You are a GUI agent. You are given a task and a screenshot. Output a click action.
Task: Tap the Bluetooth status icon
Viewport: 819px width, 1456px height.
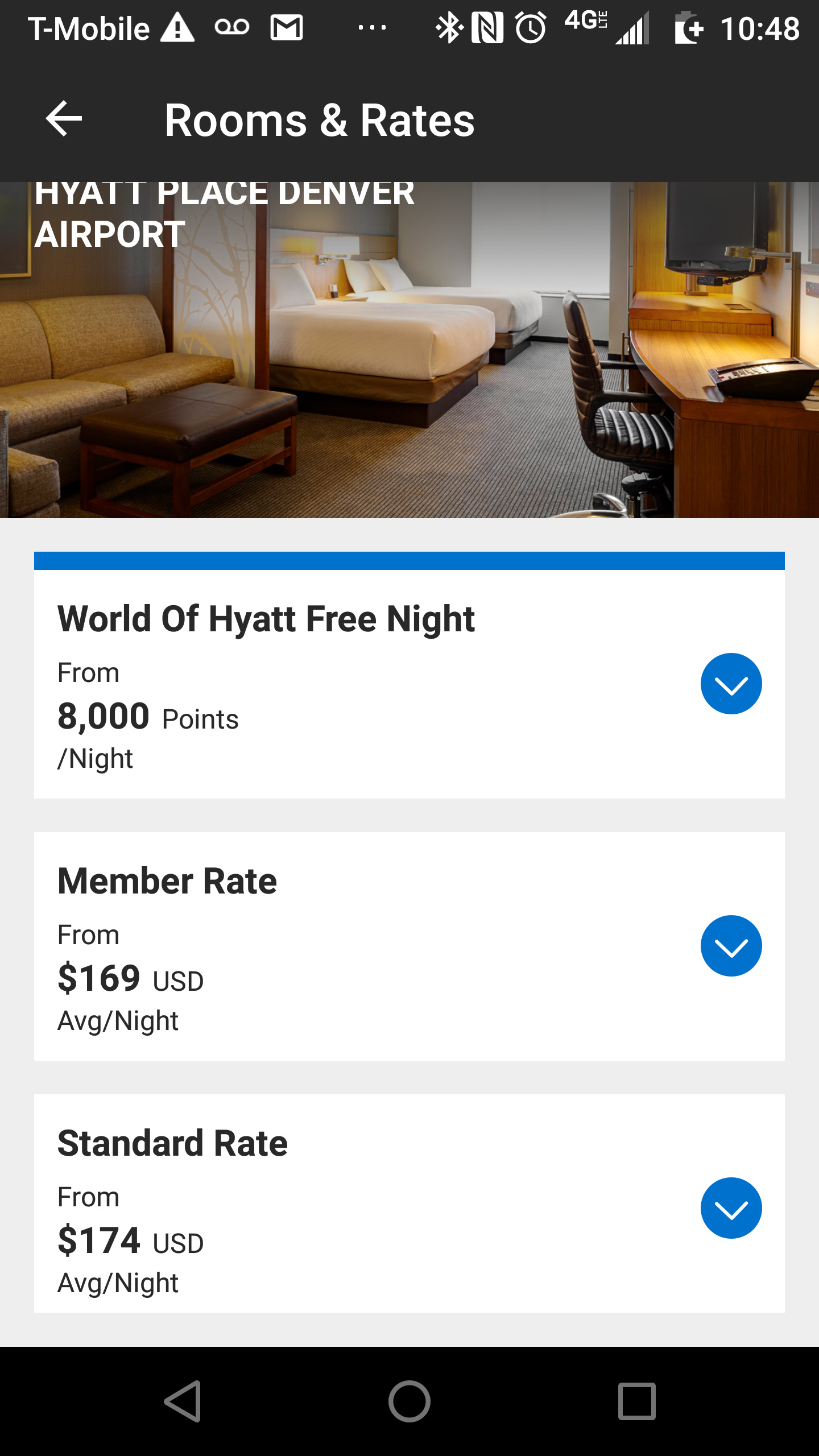(x=448, y=28)
